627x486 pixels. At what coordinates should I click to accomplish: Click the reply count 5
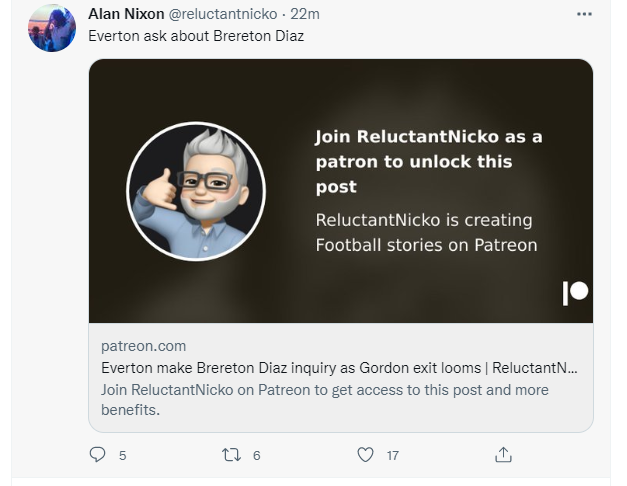[x=122, y=455]
